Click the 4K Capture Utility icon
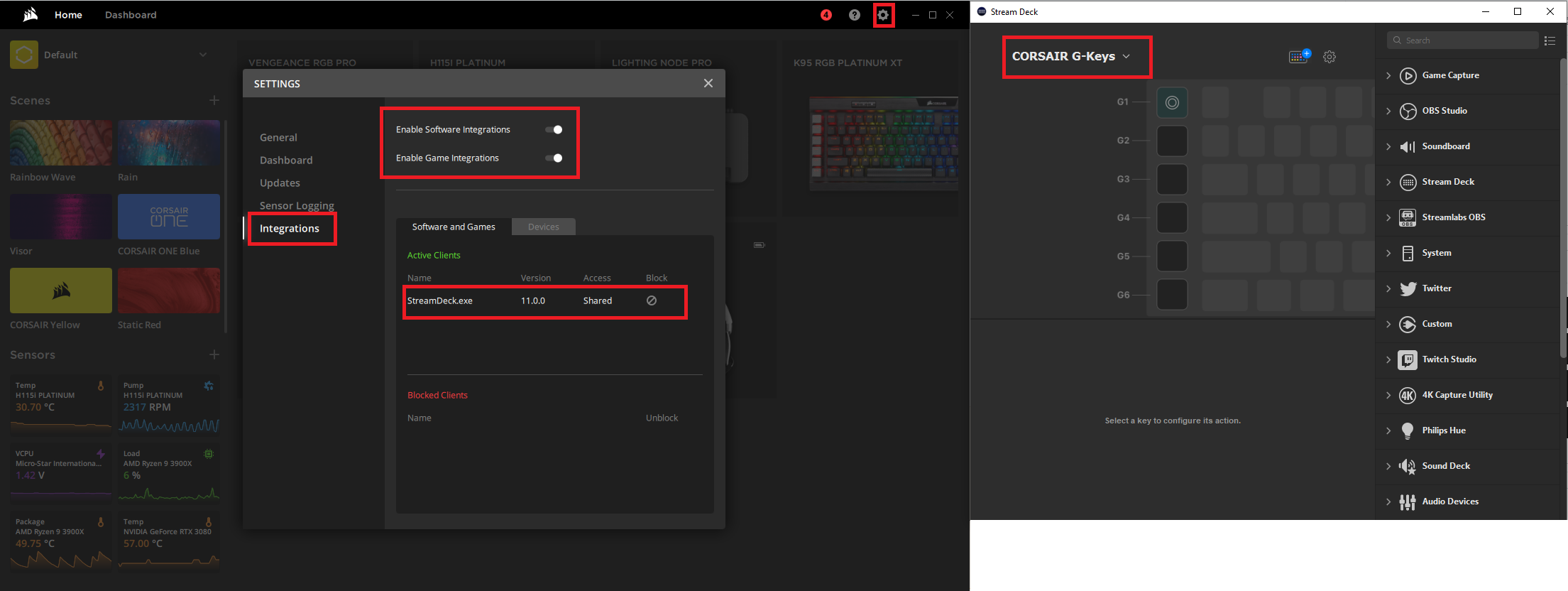 [1408, 395]
